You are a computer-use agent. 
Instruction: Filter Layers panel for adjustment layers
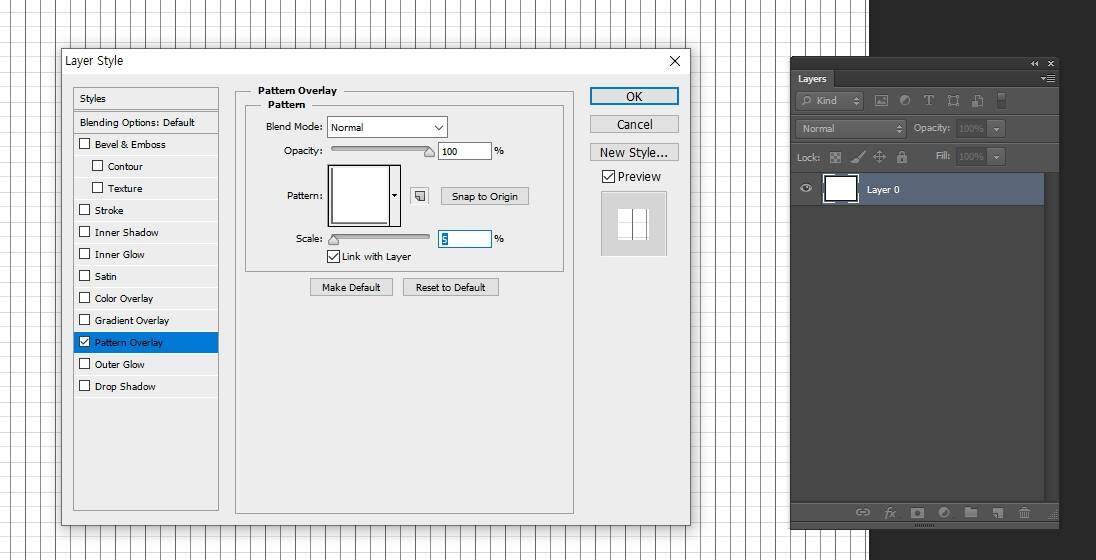click(x=905, y=101)
